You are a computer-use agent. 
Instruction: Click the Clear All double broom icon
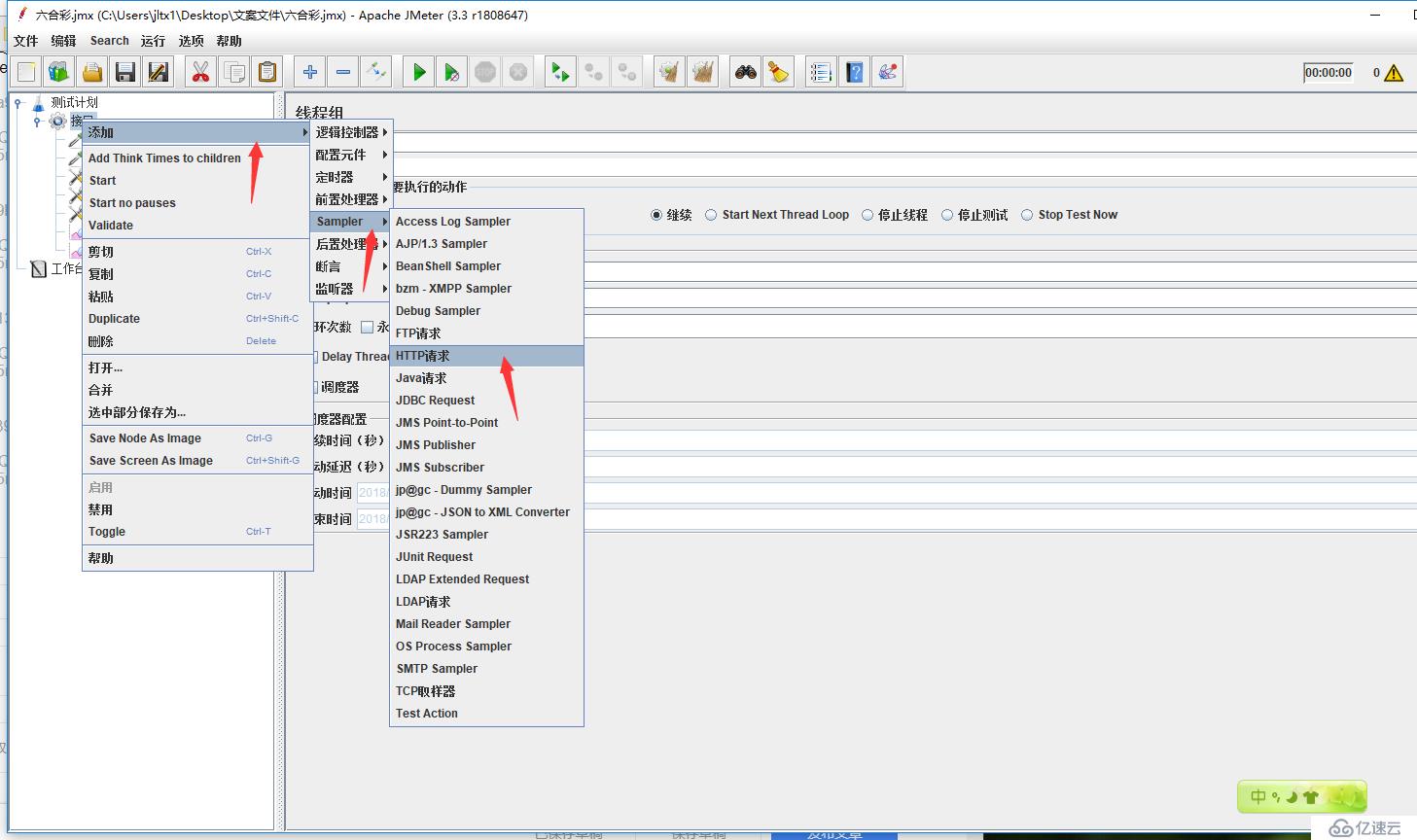702,72
